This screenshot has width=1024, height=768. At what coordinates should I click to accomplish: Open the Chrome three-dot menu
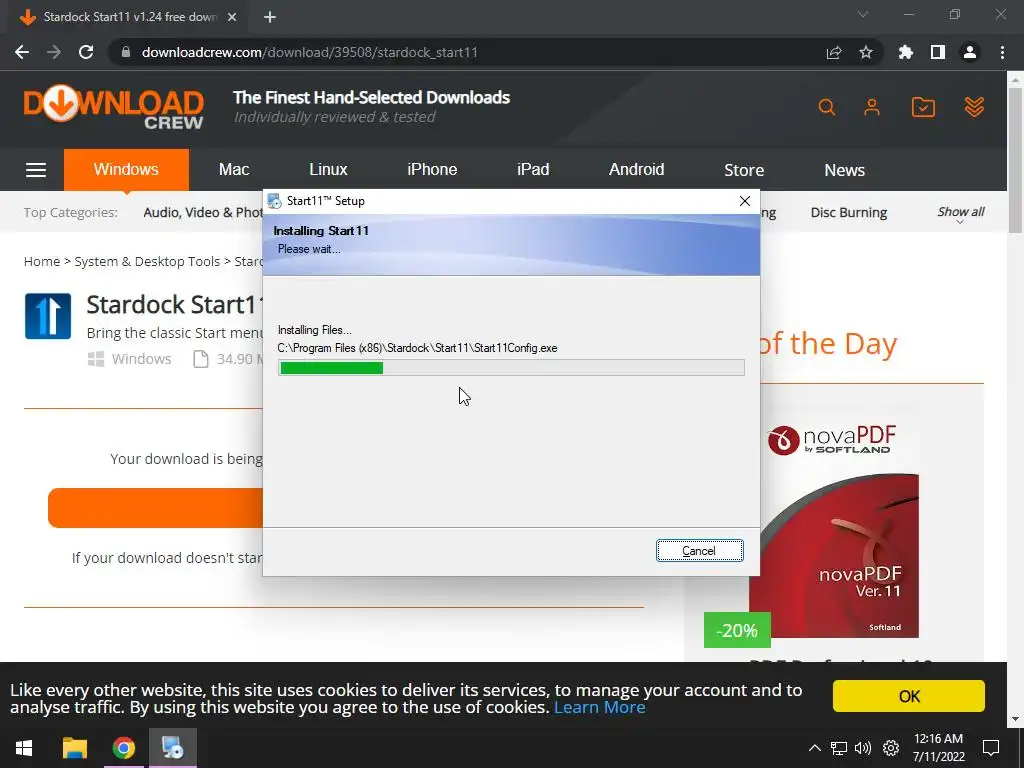pos(1002,52)
